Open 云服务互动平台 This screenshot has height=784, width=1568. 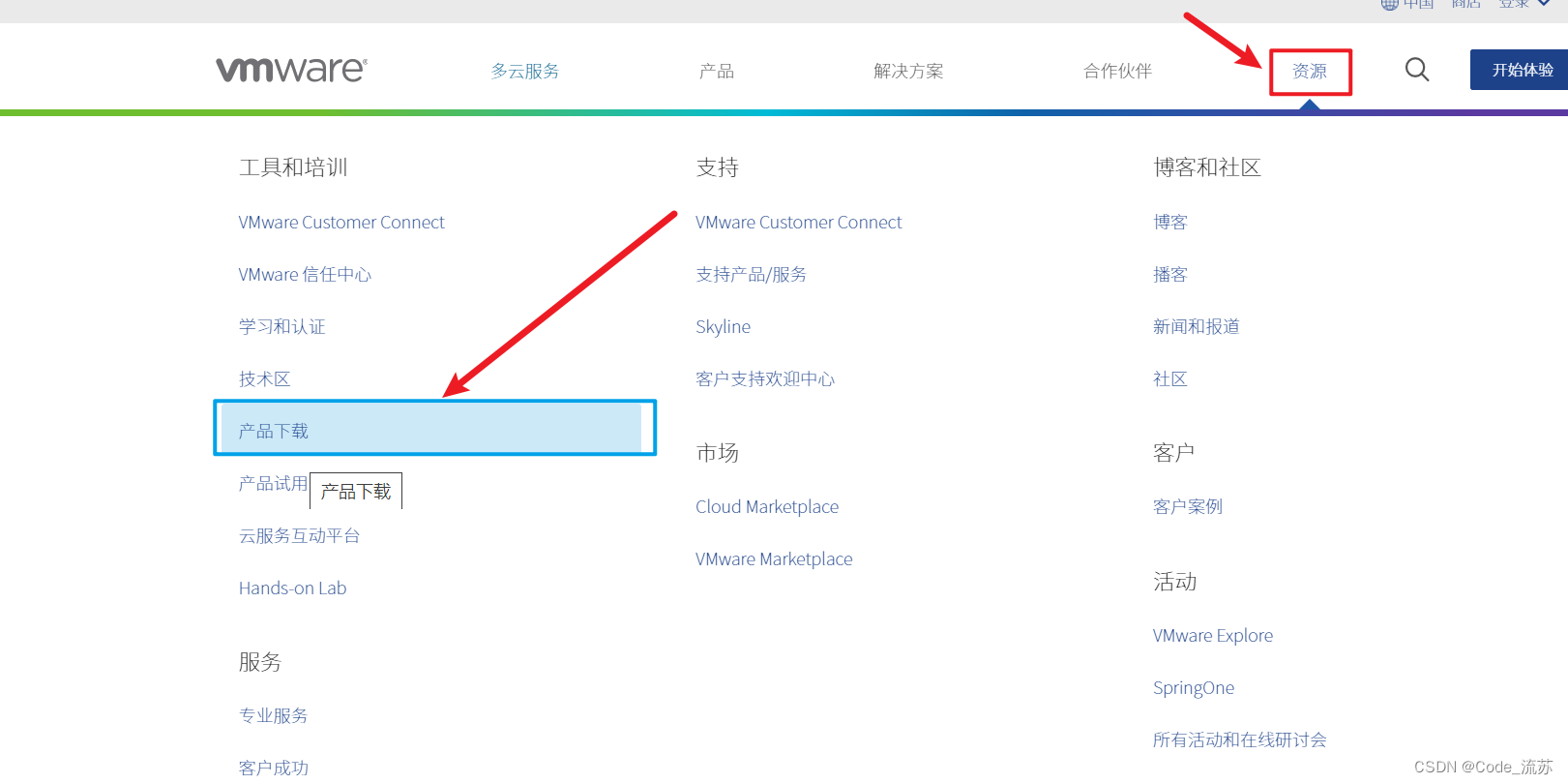300,536
